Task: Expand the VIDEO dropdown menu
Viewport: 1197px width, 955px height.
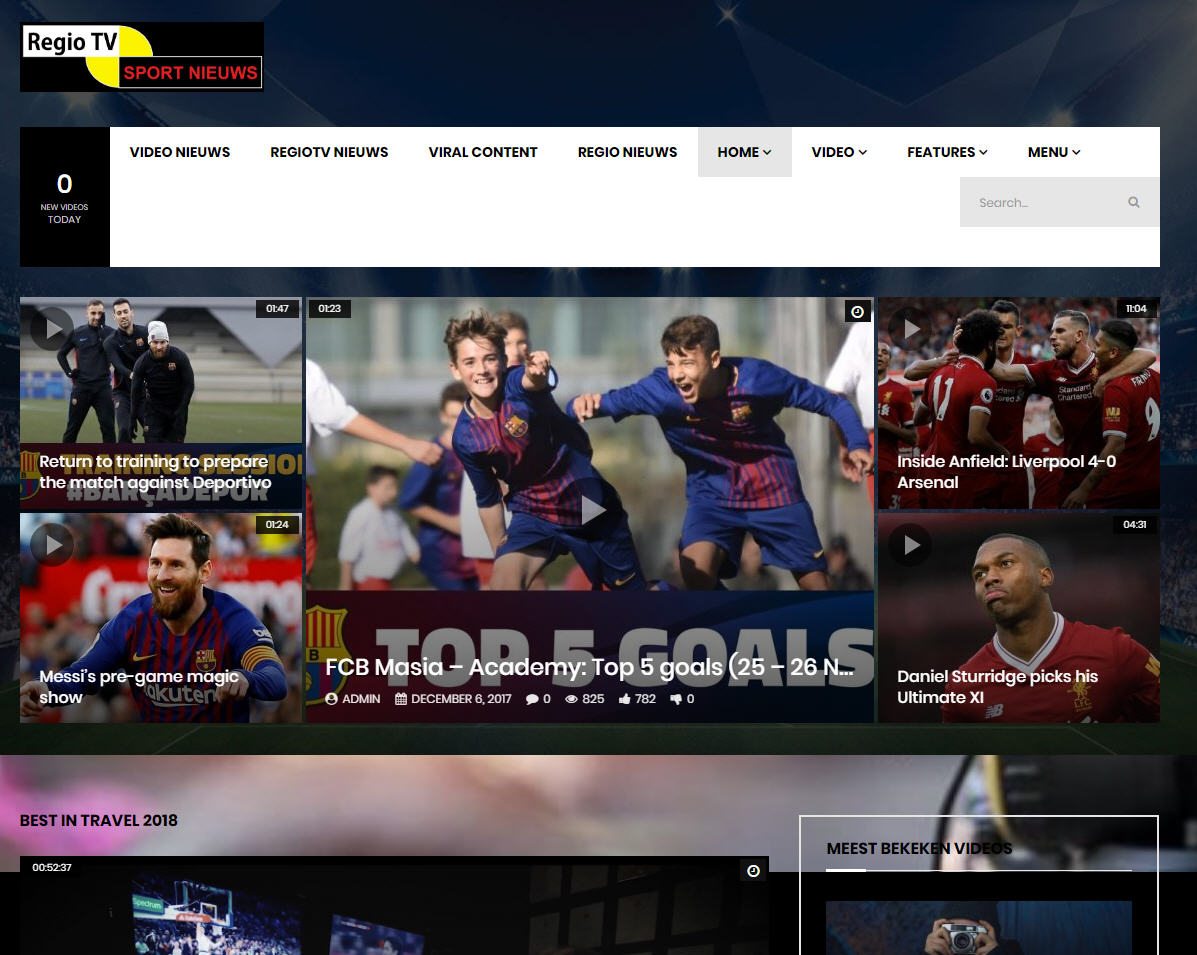Action: 839,152
